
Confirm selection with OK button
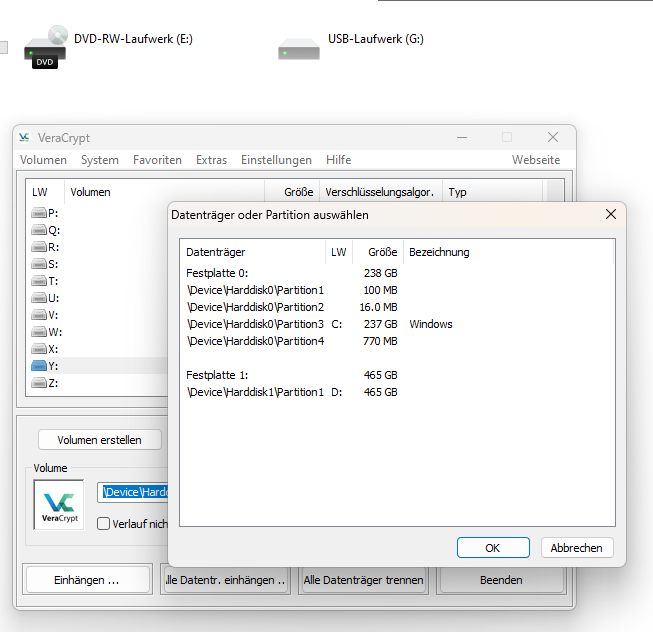point(493,547)
